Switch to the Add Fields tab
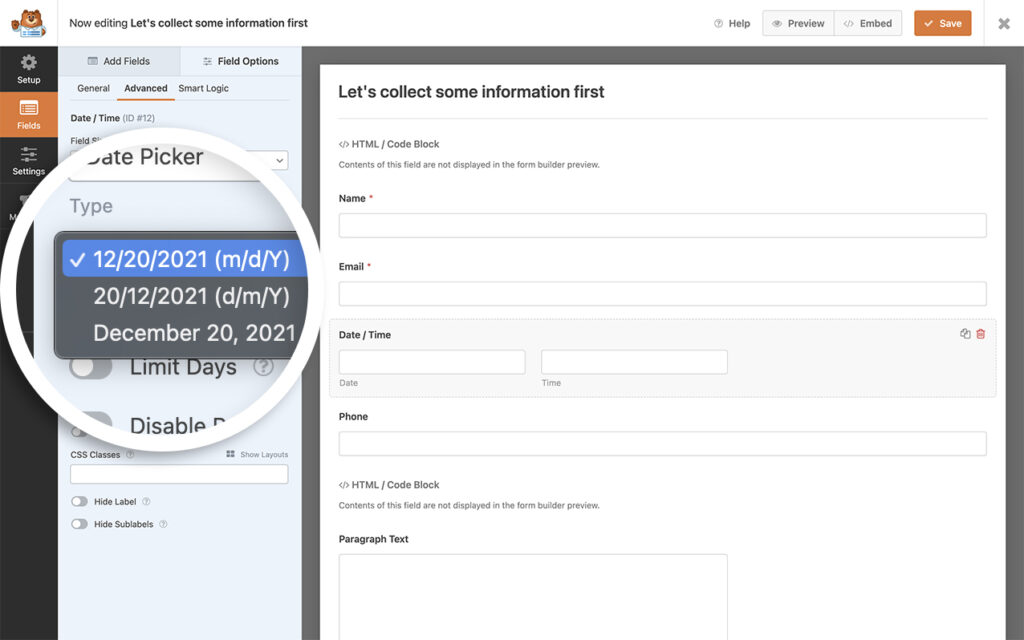The height and width of the screenshot is (640, 1024). pos(119,61)
